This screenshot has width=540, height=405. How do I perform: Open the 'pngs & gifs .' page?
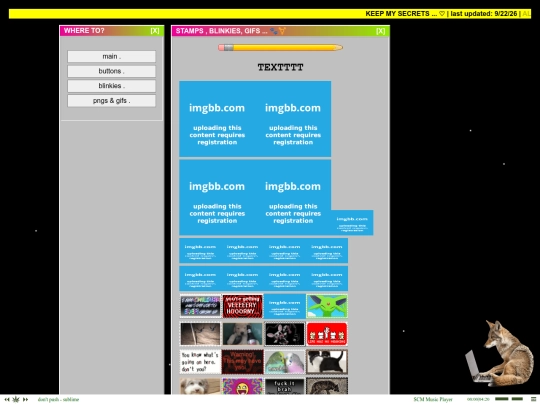pos(112,101)
